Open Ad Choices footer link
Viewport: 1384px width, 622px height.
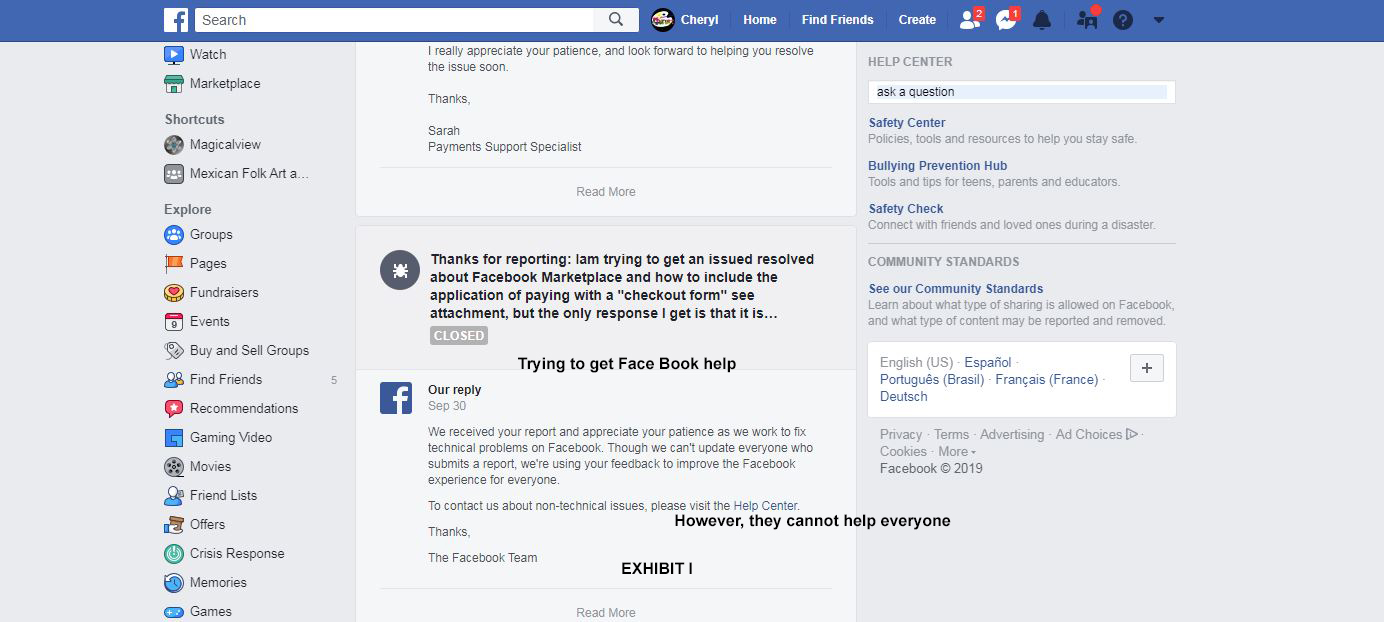click(x=1097, y=435)
